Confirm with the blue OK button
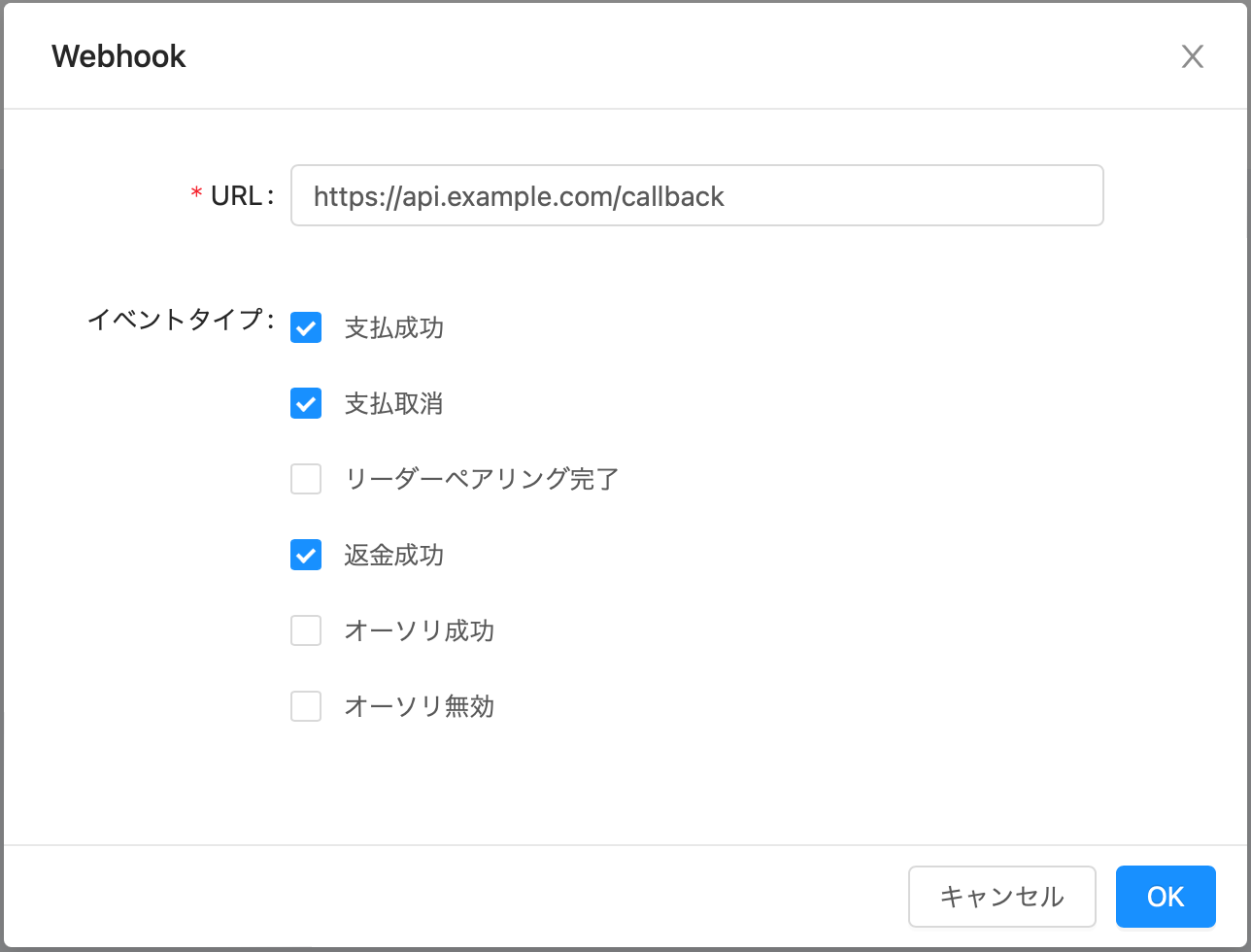This screenshot has width=1251, height=952. click(1165, 897)
